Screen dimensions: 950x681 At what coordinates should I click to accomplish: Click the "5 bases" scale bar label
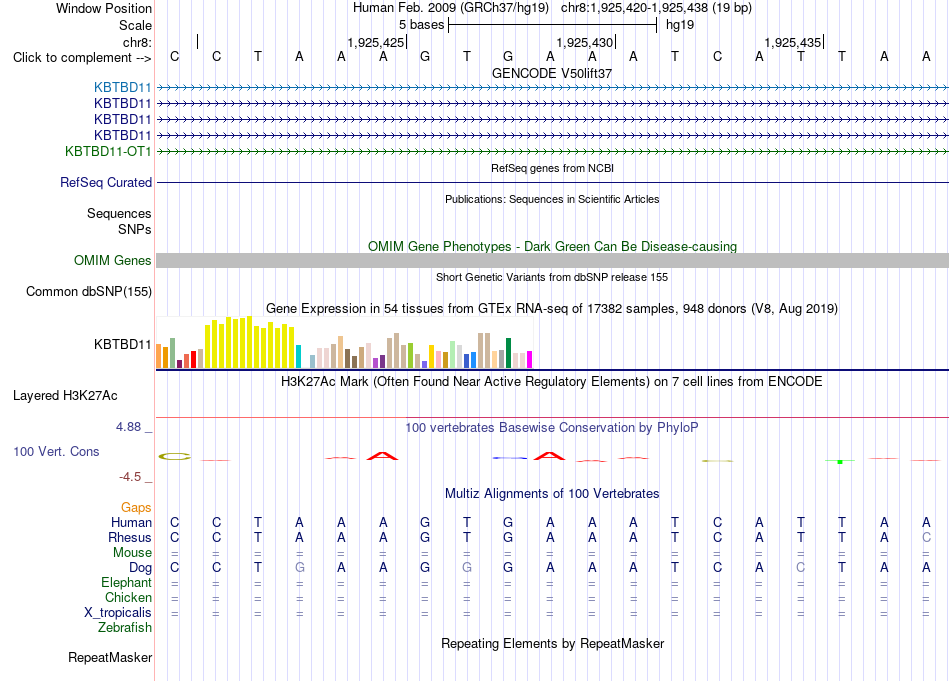tap(421, 25)
